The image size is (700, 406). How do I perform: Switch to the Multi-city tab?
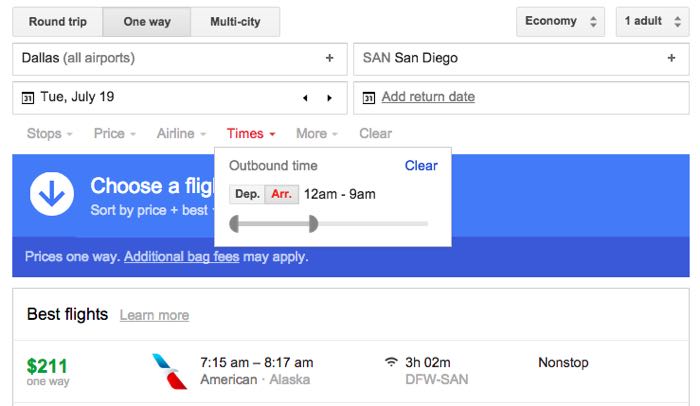click(x=235, y=21)
